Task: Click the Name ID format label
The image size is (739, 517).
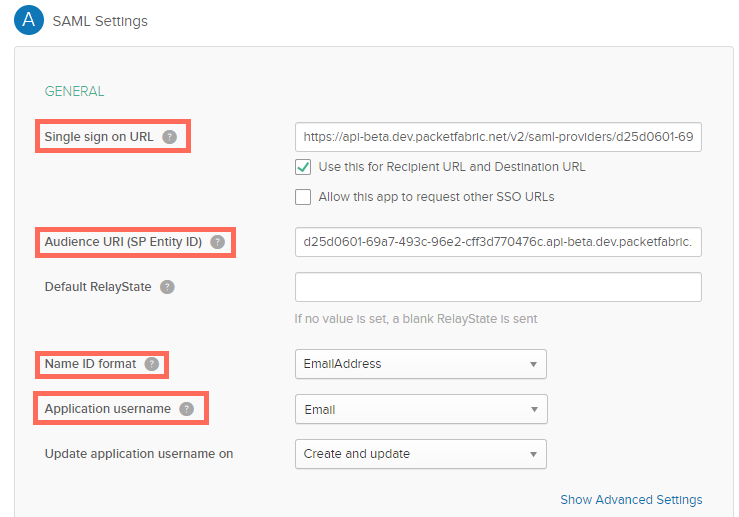Action: (x=90, y=364)
